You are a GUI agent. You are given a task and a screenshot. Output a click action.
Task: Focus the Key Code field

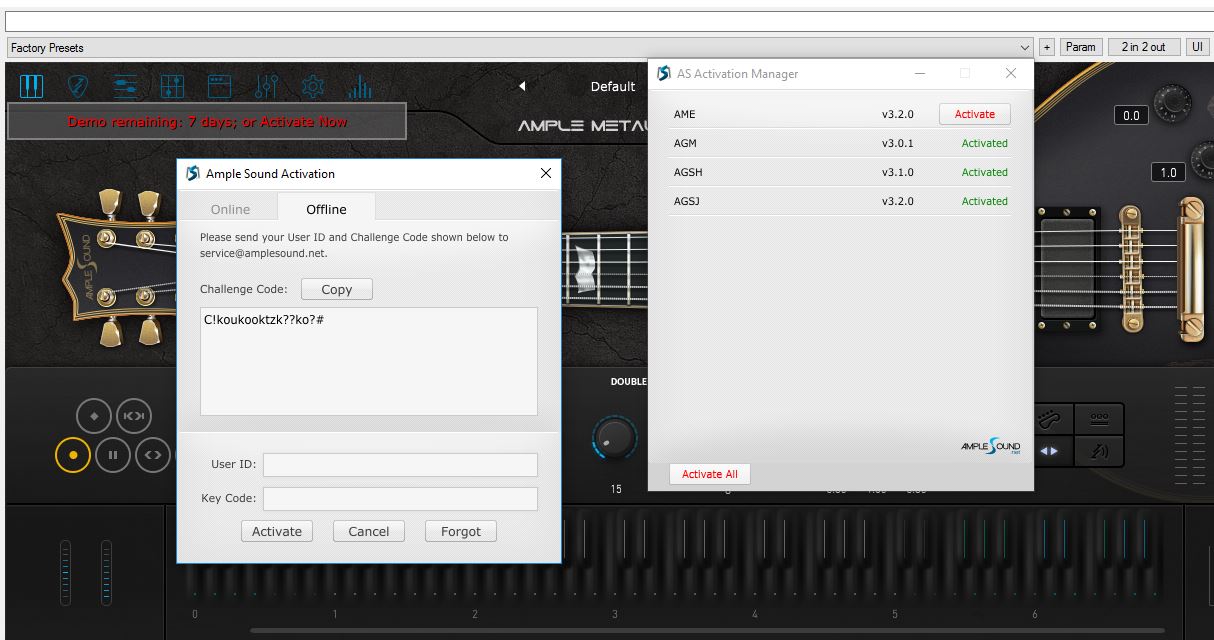(400, 498)
